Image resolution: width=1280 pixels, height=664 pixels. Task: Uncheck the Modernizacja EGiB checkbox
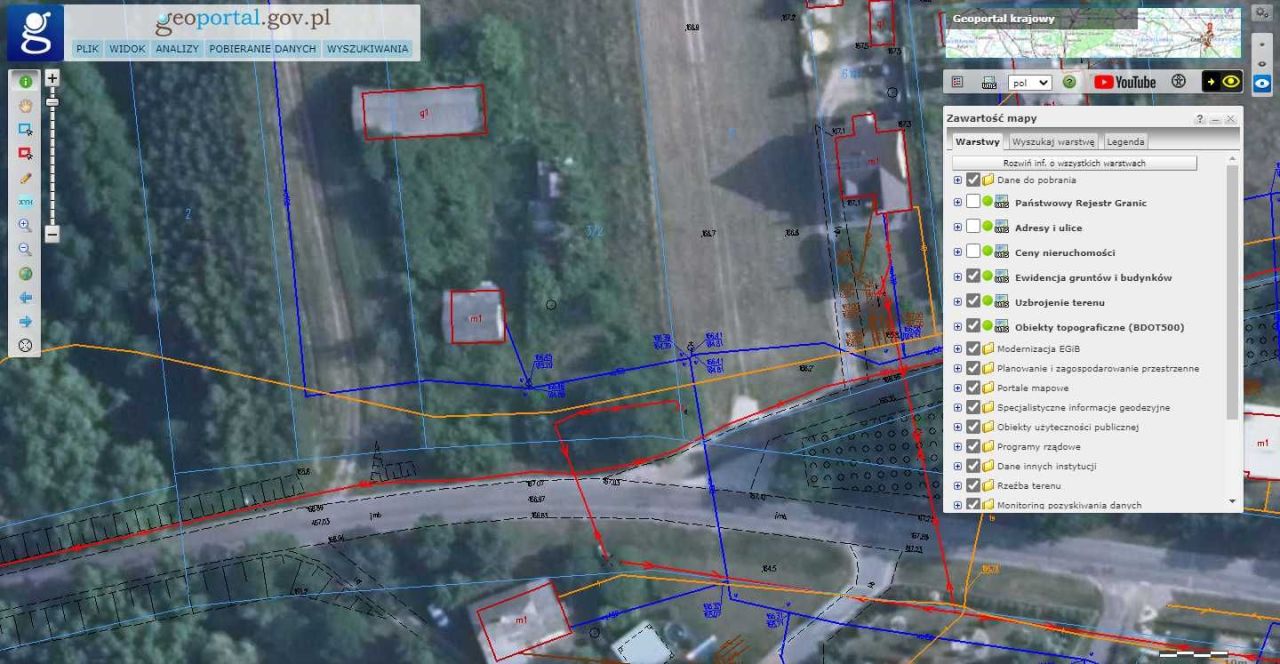[973, 349]
